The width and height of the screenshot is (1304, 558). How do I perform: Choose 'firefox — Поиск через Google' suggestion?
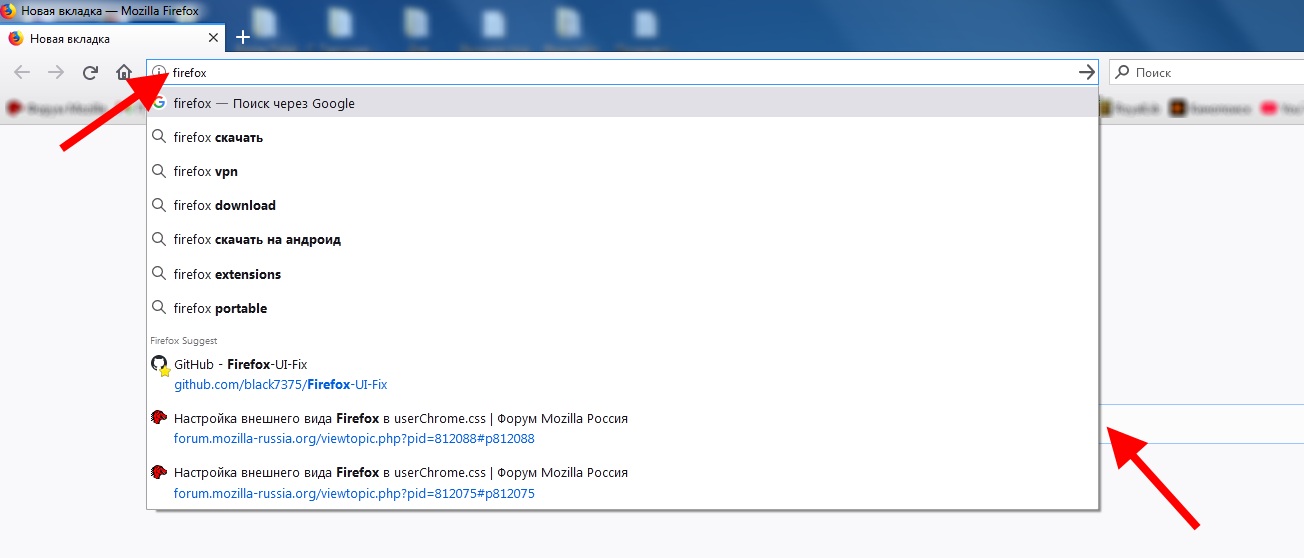[x=622, y=103]
